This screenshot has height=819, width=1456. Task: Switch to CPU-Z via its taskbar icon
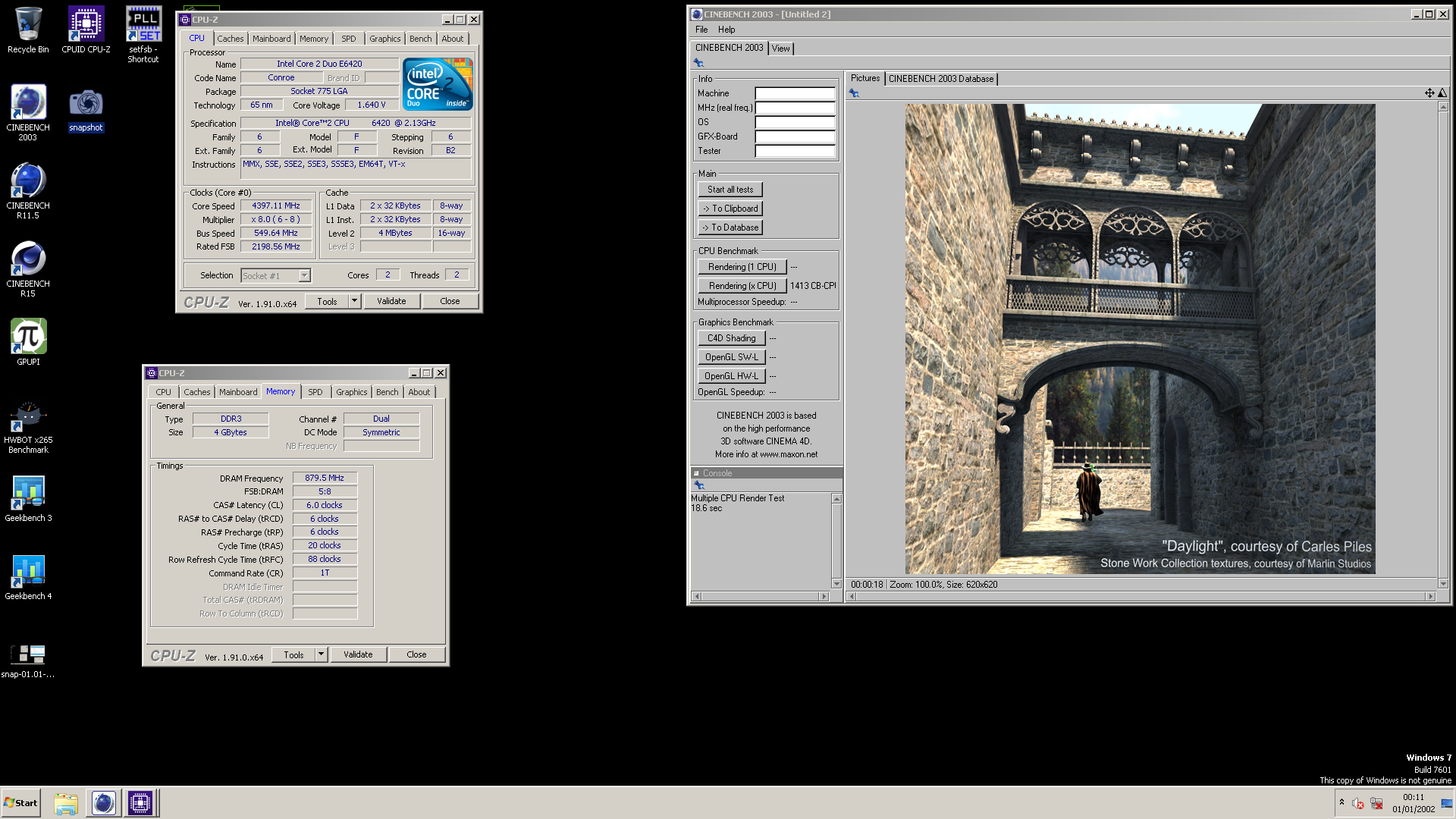140,803
